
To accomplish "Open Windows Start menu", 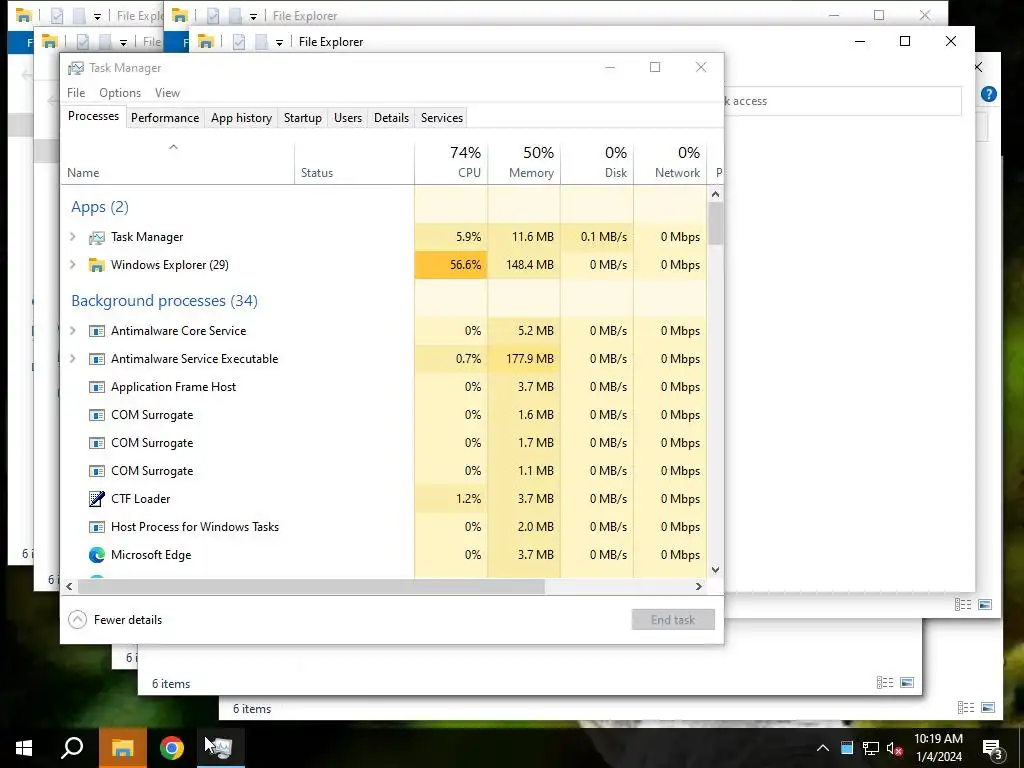I will click(x=24, y=748).
